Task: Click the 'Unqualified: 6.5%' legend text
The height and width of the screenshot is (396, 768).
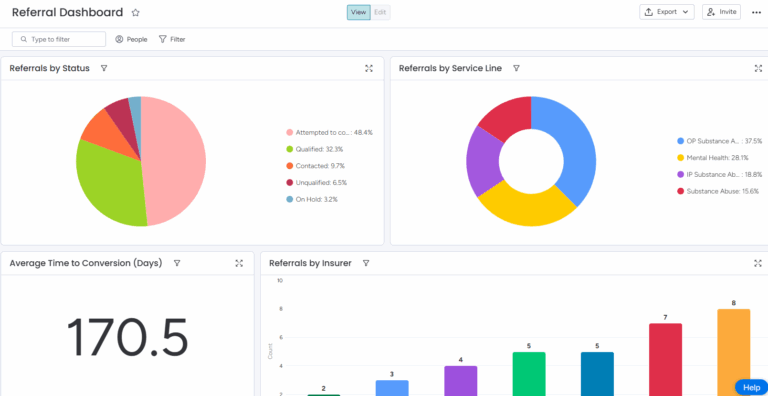Action: click(321, 182)
